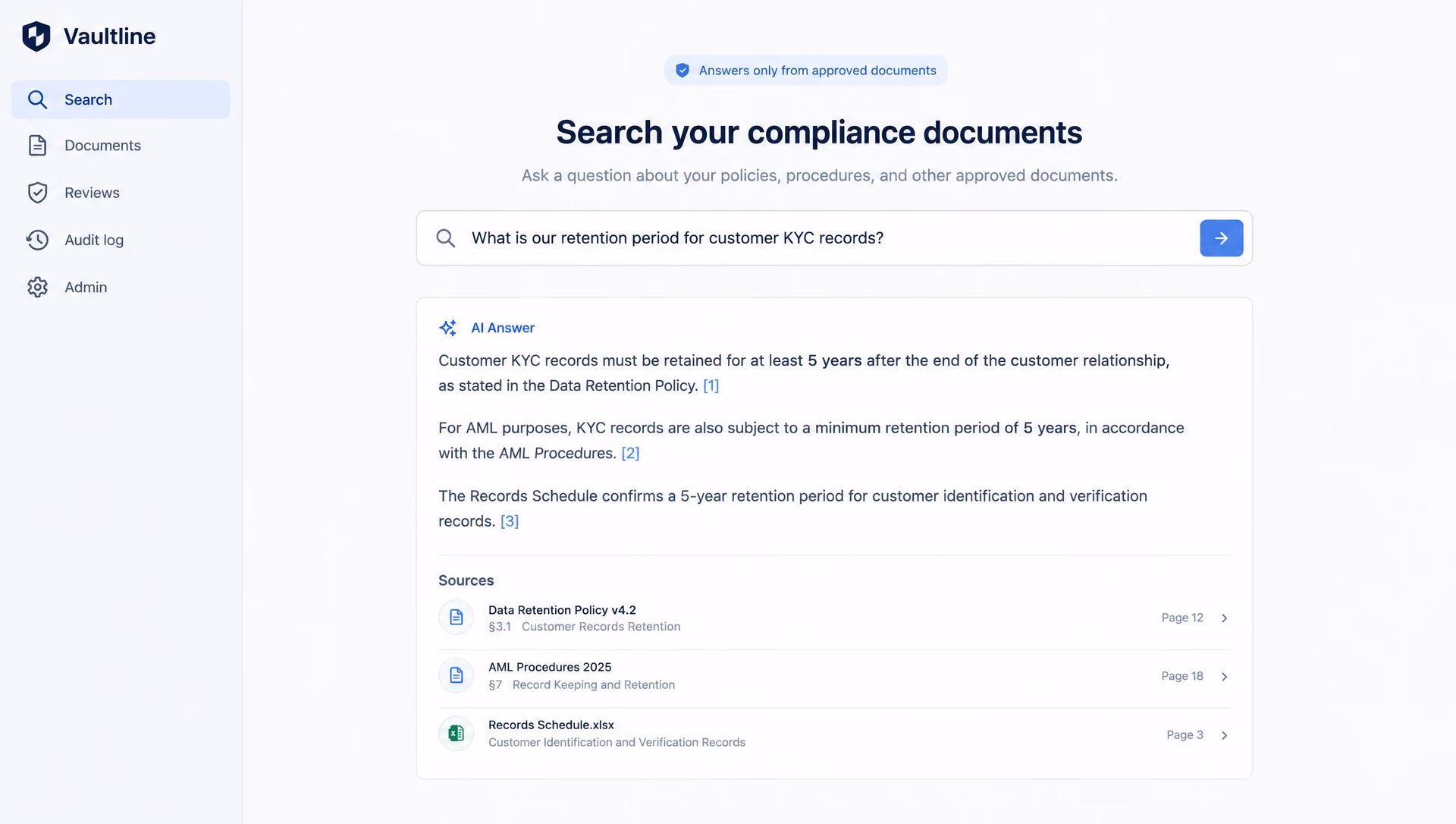Click the Reviews shield-check icon
This screenshot has width=1456, height=824.
pos(37,193)
